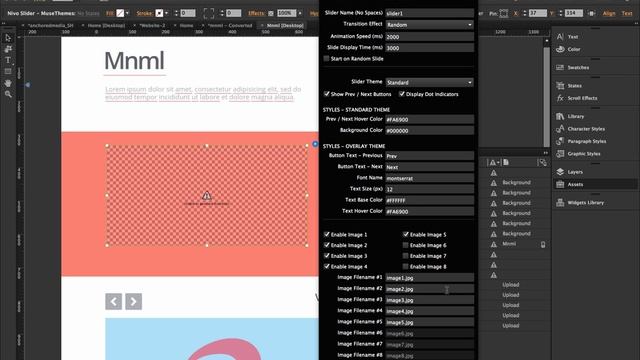This screenshot has height=360, width=640.
Task: Uncheck Enable Image 2
Action: [x=327, y=245]
